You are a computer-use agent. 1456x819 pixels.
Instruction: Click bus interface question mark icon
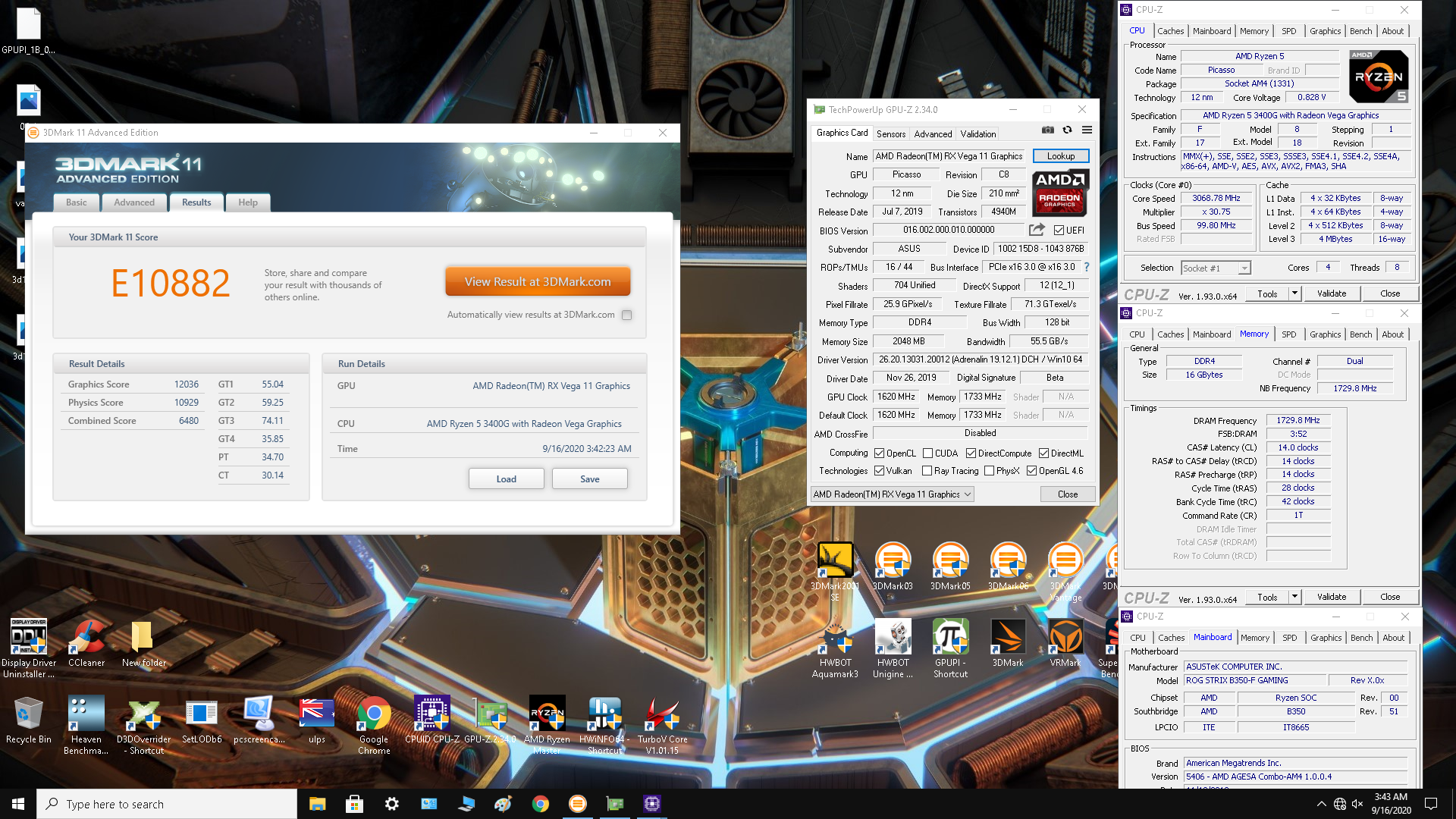(1086, 267)
